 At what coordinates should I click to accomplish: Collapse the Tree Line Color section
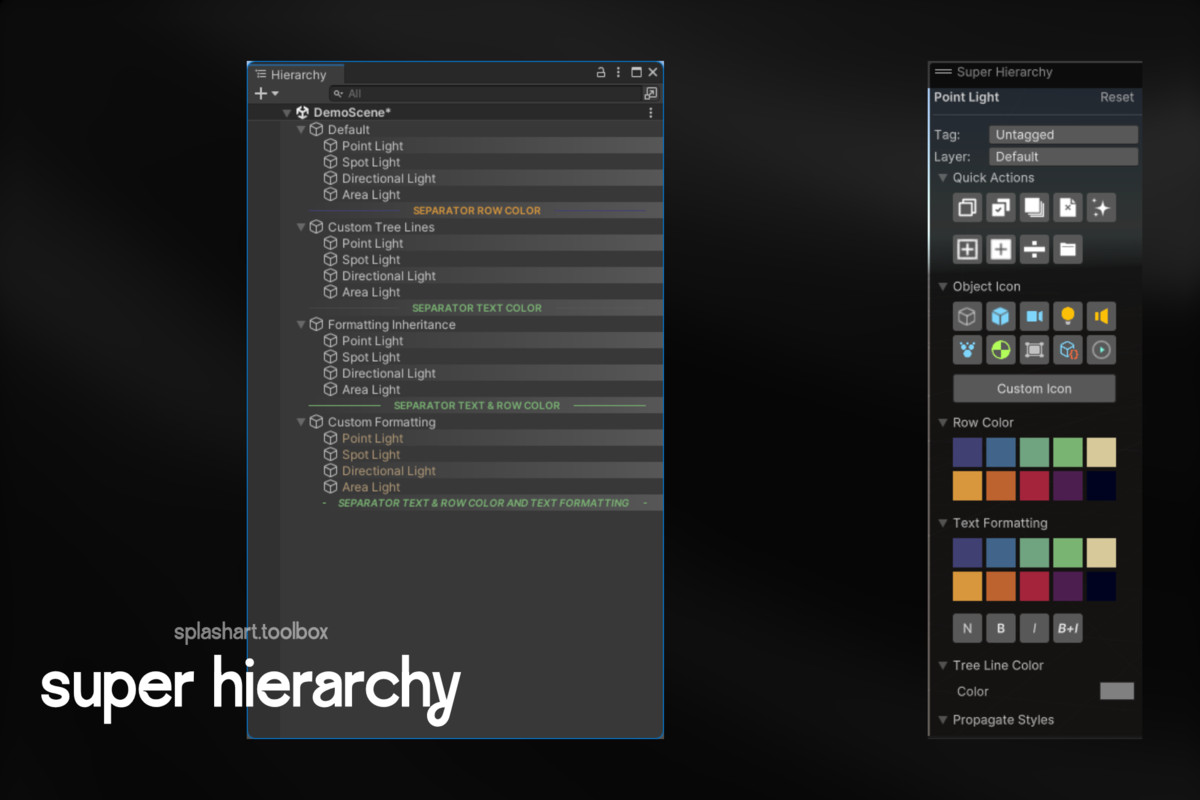pyautogui.click(x=942, y=665)
